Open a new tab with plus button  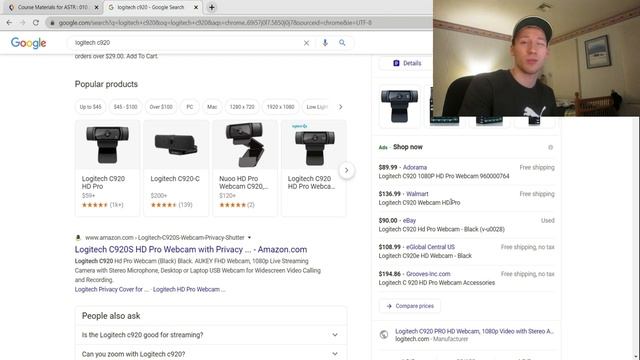[x=211, y=7]
